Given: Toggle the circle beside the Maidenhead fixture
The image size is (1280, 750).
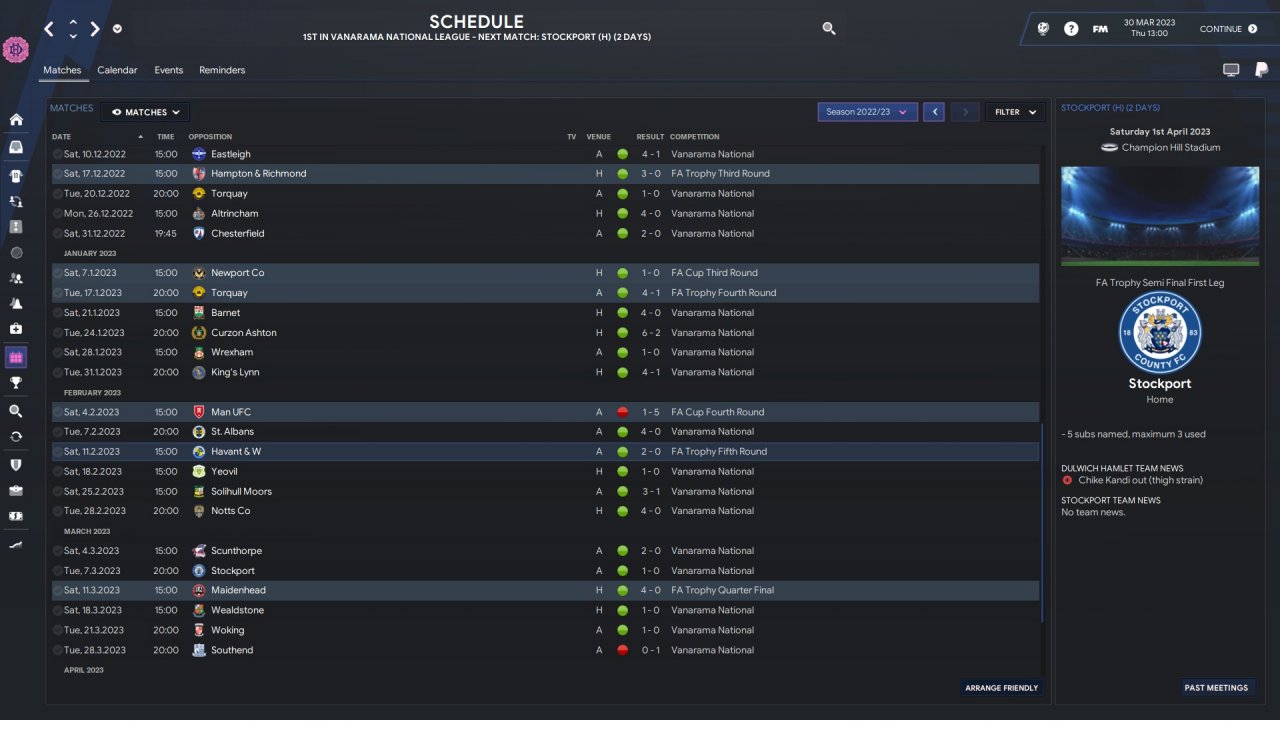Looking at the screenshot, I should click(58, 590).
